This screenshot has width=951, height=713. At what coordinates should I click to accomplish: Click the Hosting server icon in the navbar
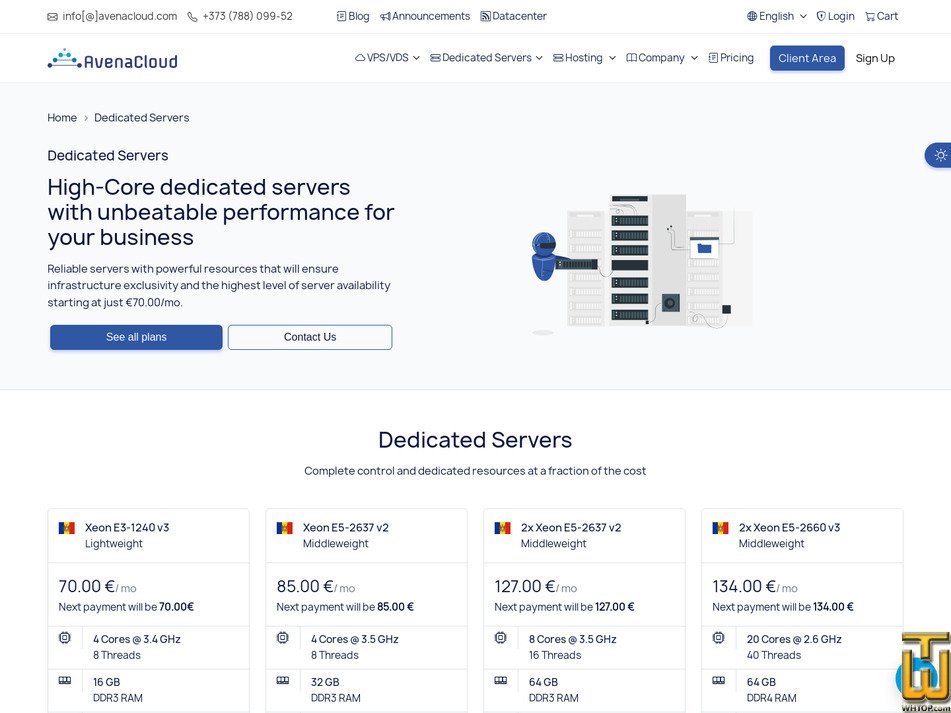coord(559,58)
